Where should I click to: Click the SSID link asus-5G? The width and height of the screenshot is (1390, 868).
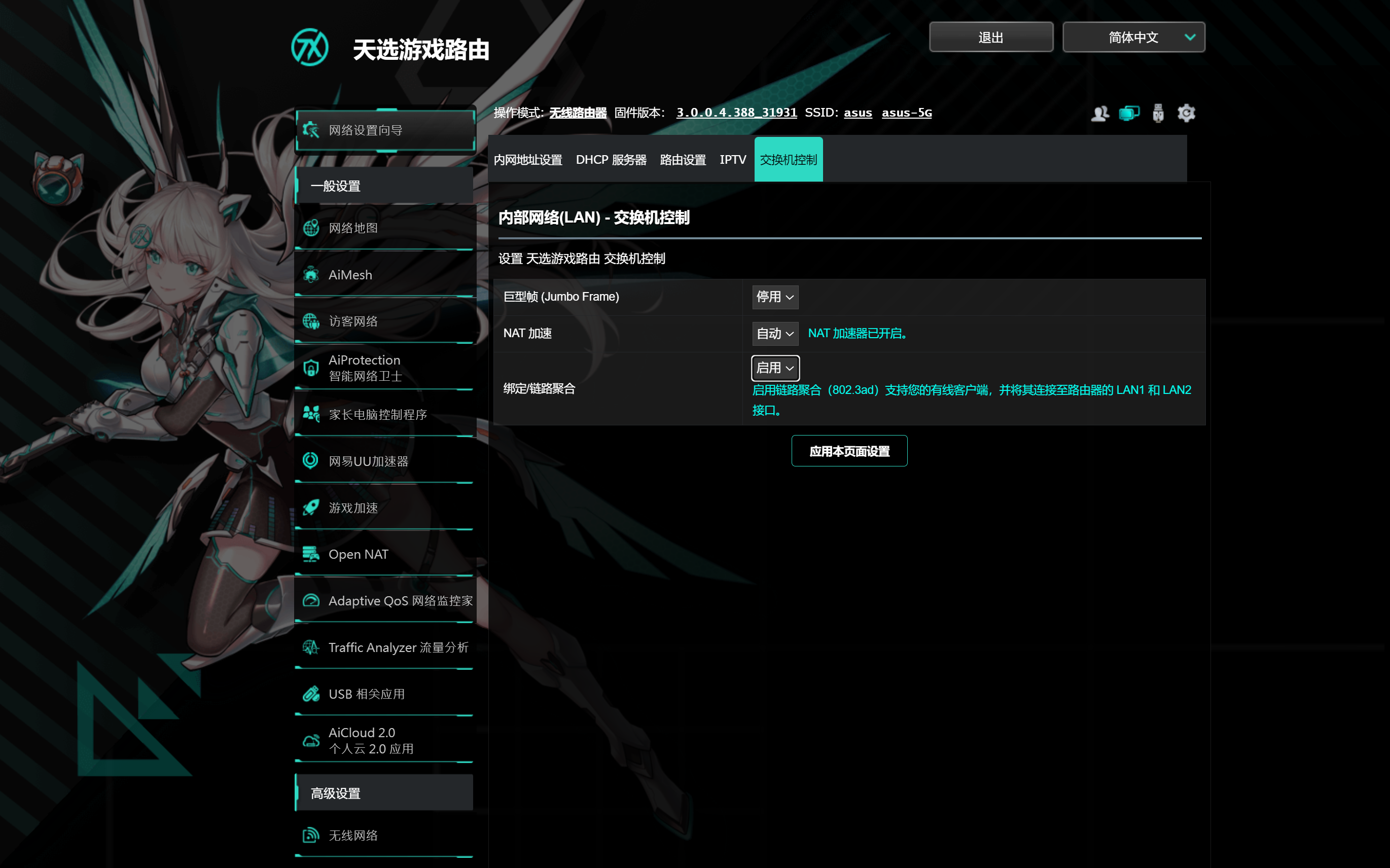[x=907, y=113]
